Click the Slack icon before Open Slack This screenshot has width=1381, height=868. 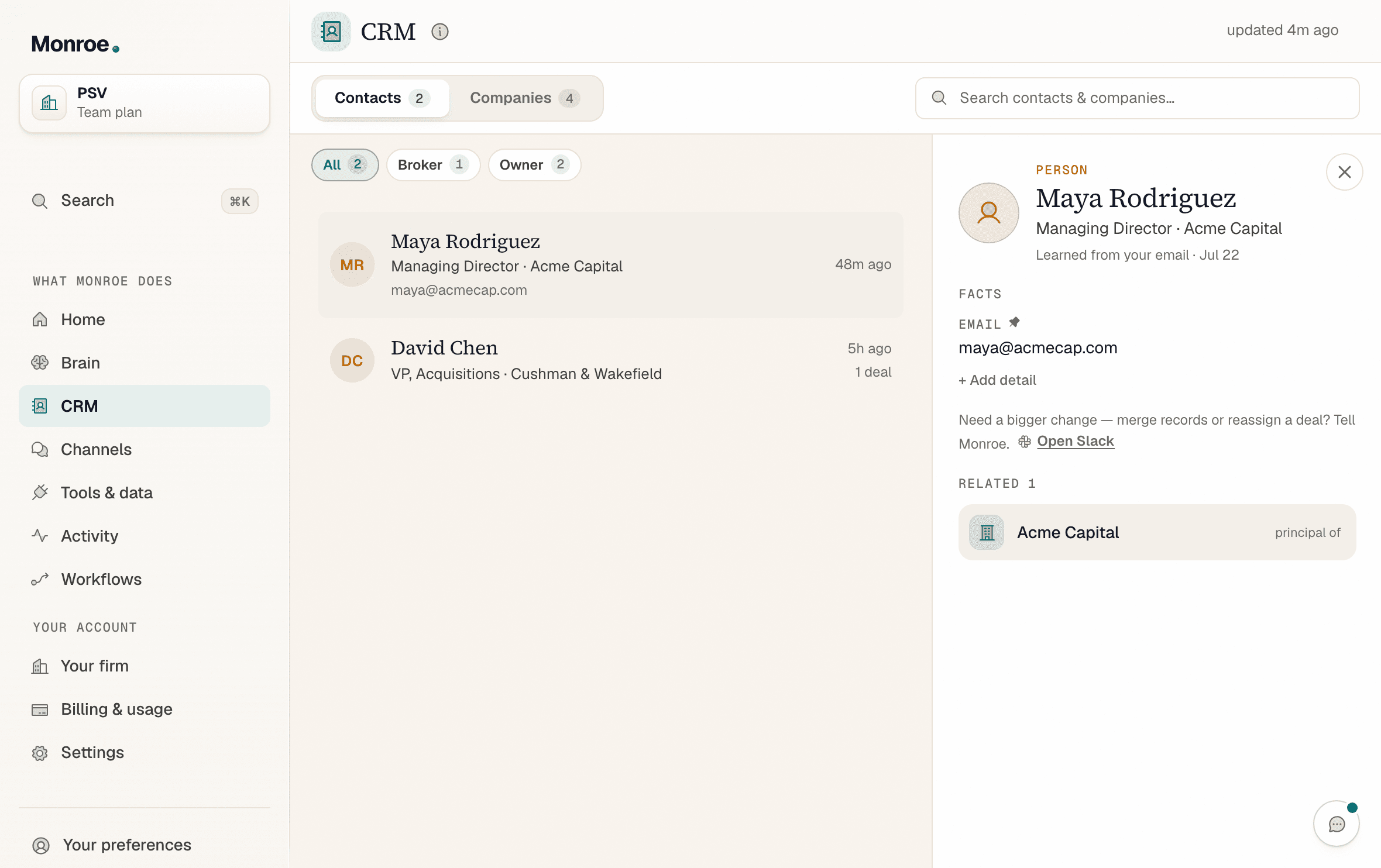pos(1025,442)
